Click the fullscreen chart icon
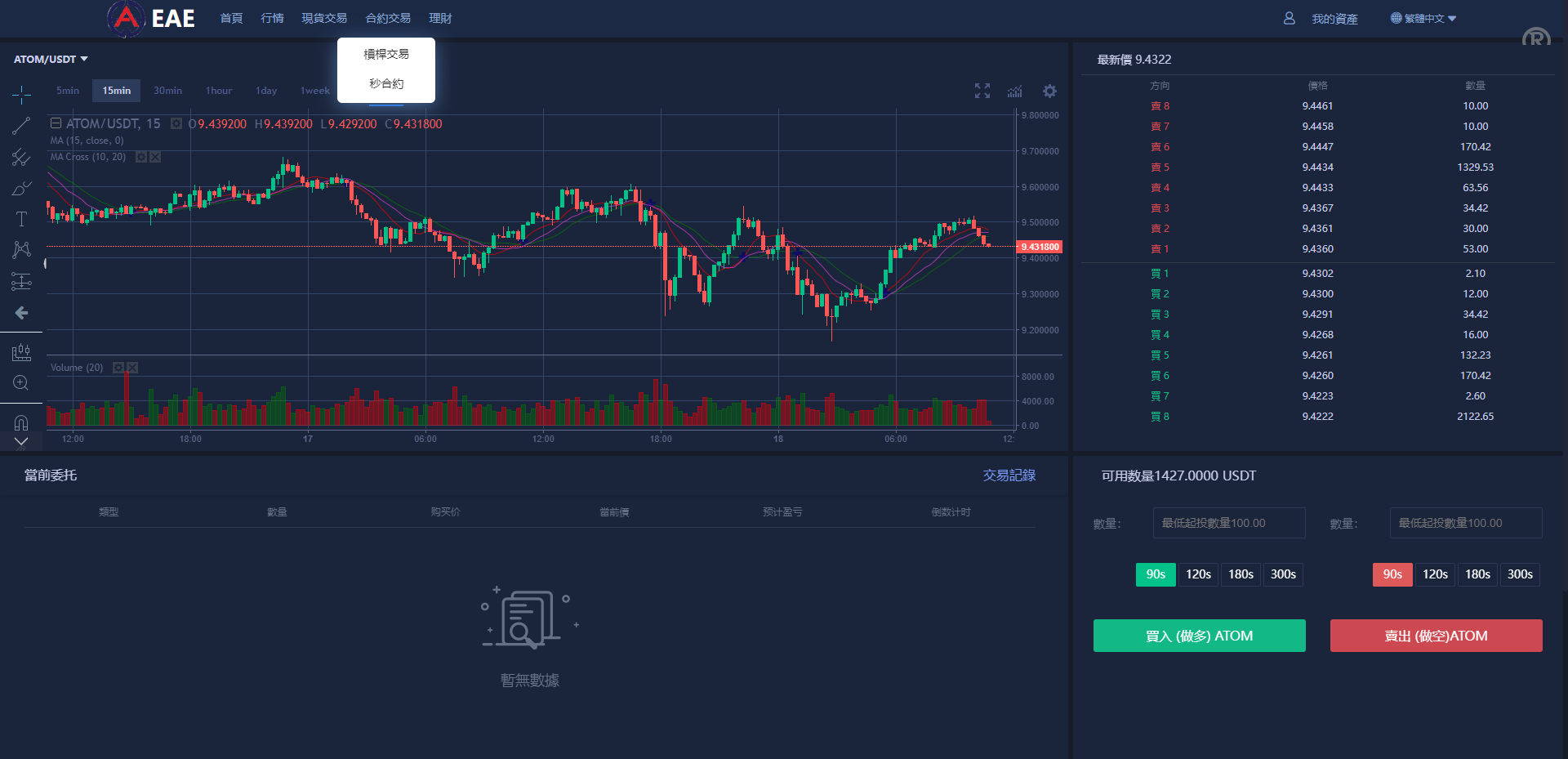Viewport: 1568px width, 759px height. coord(982,91)
